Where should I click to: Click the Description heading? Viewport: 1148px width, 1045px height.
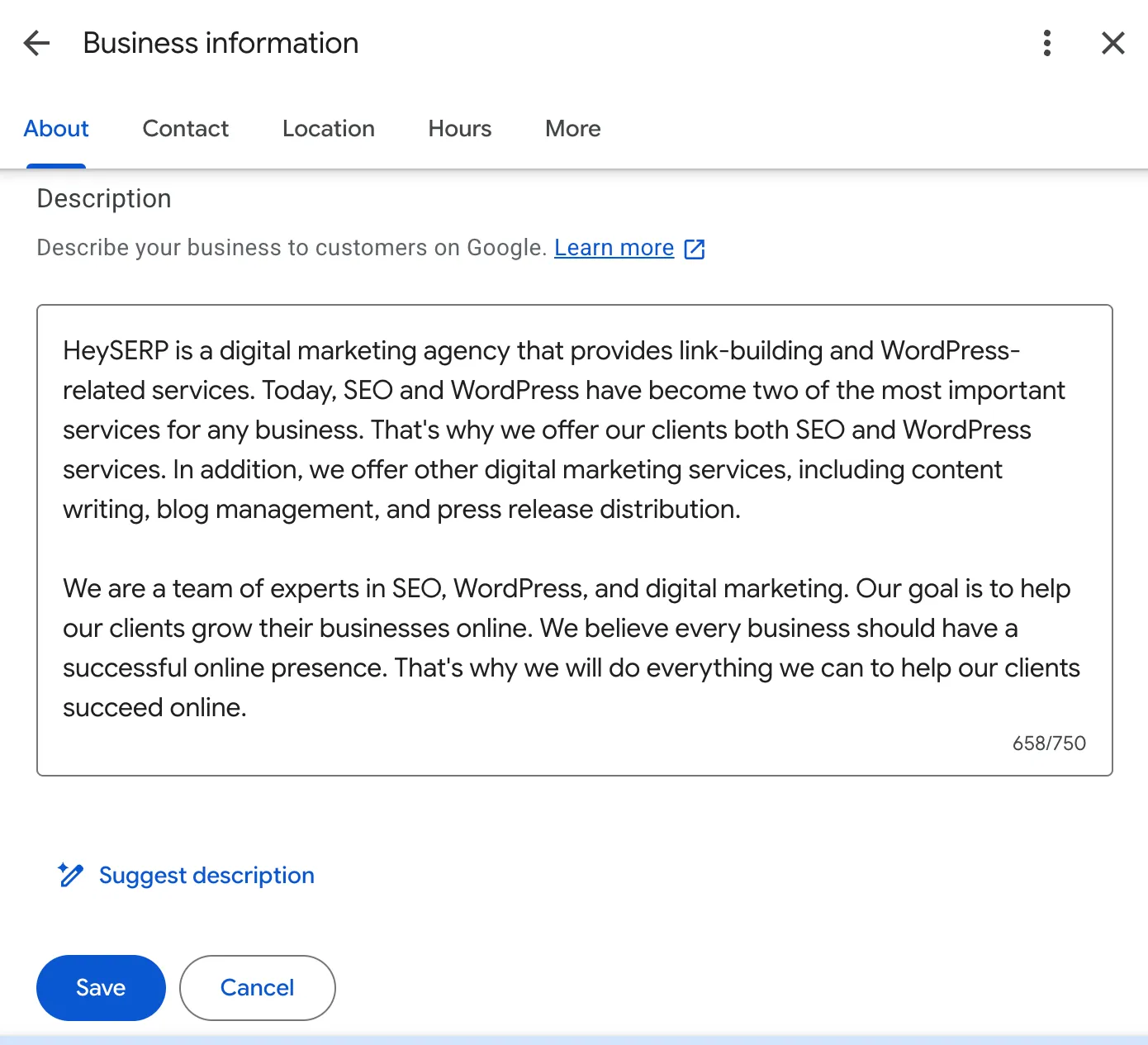pyautogui.click(x=104, y=199)
